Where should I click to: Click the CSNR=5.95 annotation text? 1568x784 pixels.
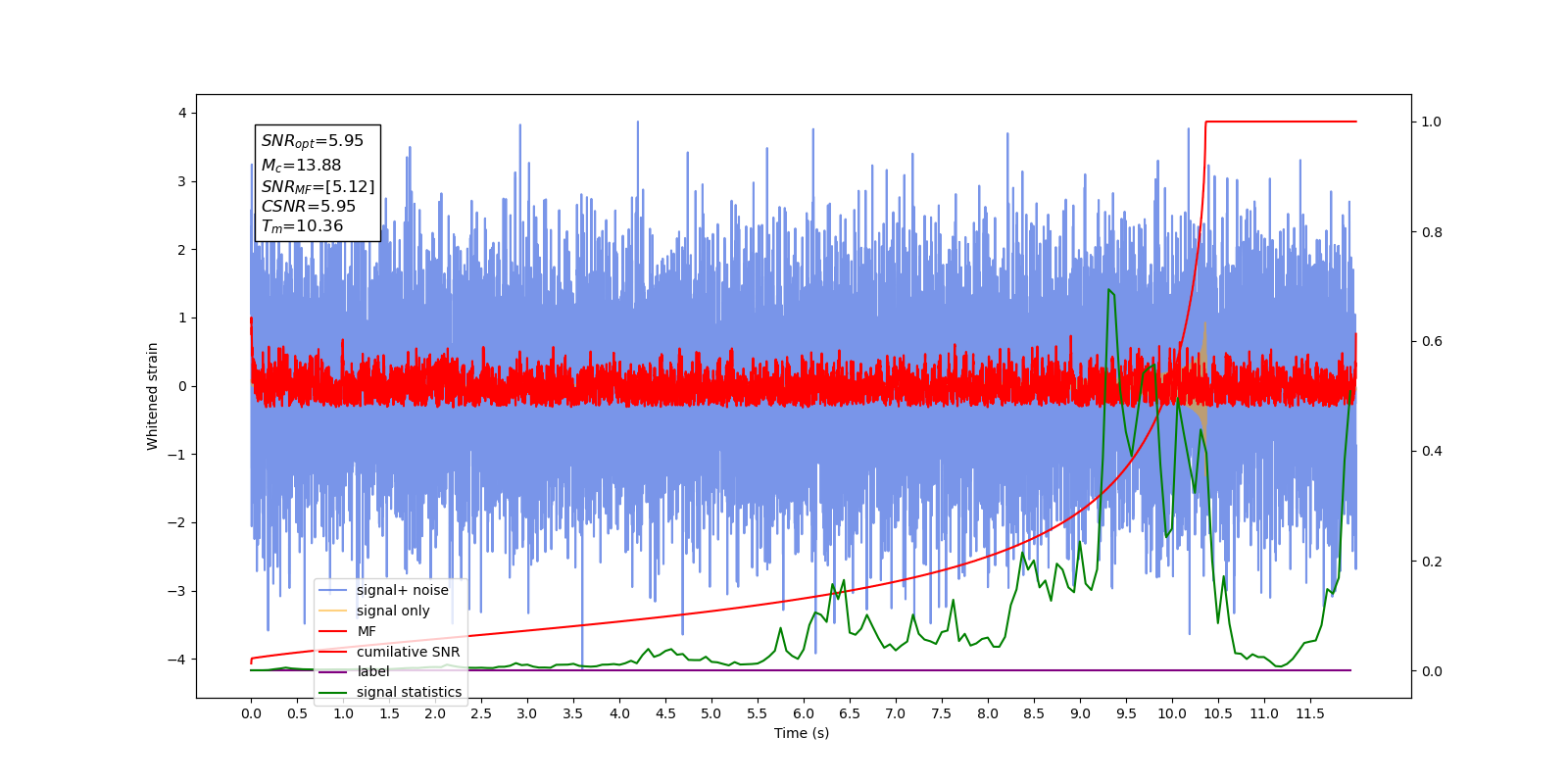309,206
